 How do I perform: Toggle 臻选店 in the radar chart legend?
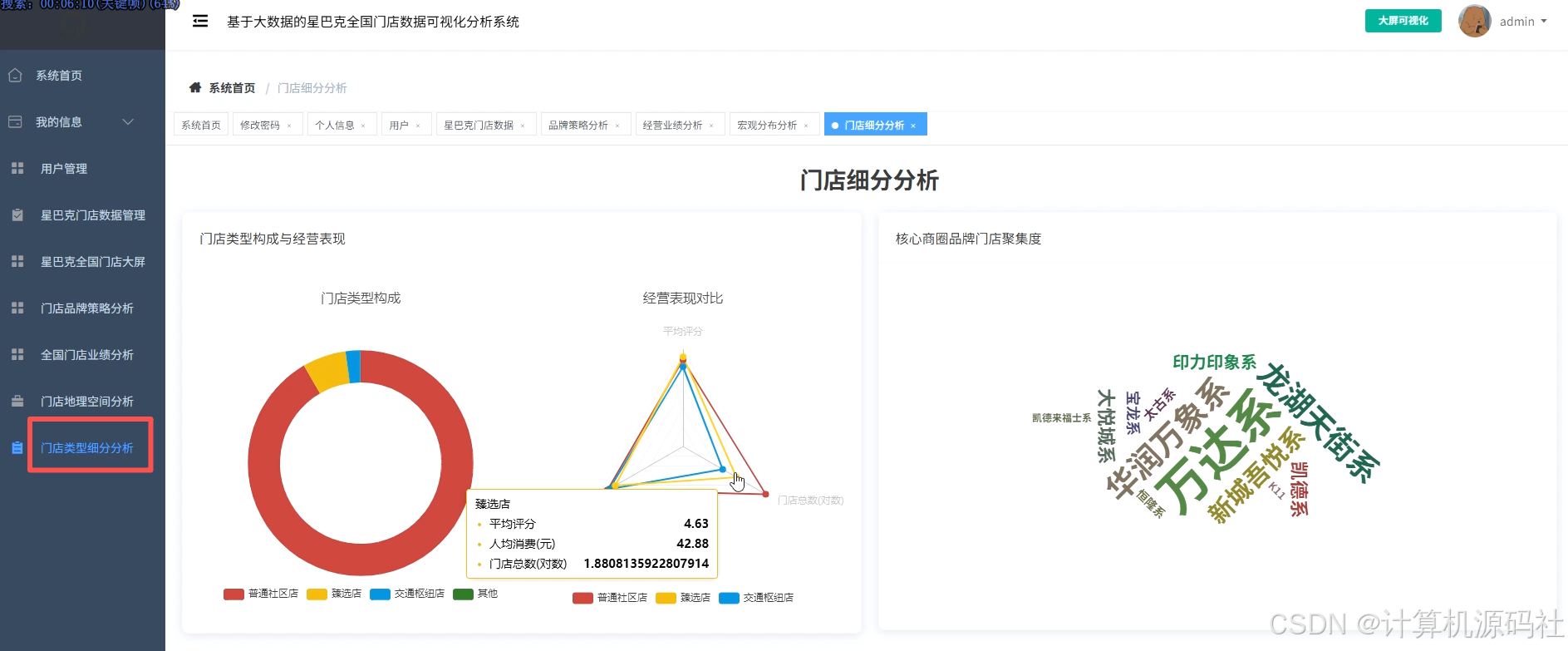pos(683,598)
